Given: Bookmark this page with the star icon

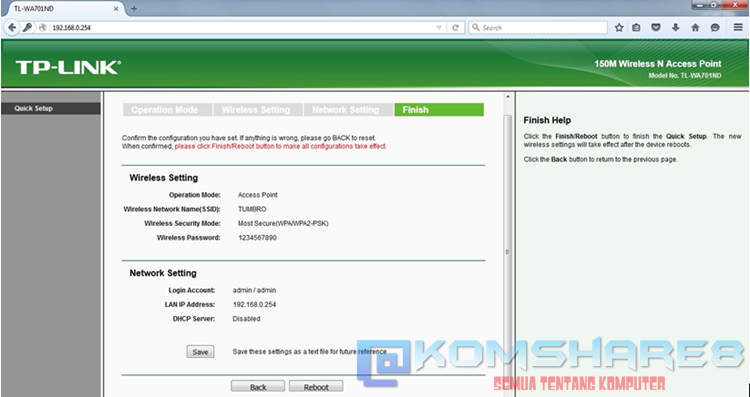Looking at the screenshot, I should click(619, 28).
